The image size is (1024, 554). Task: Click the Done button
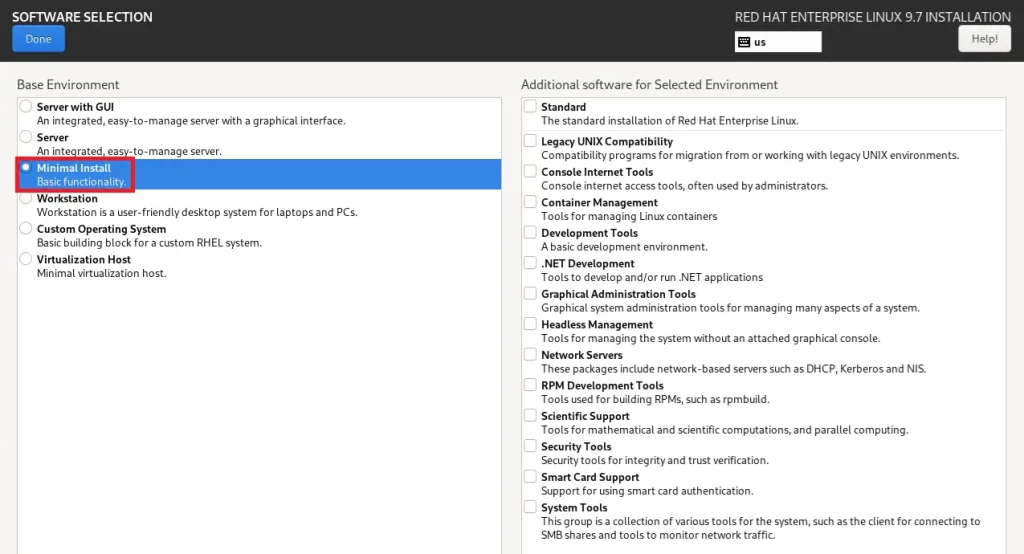[x=39, y=39]
